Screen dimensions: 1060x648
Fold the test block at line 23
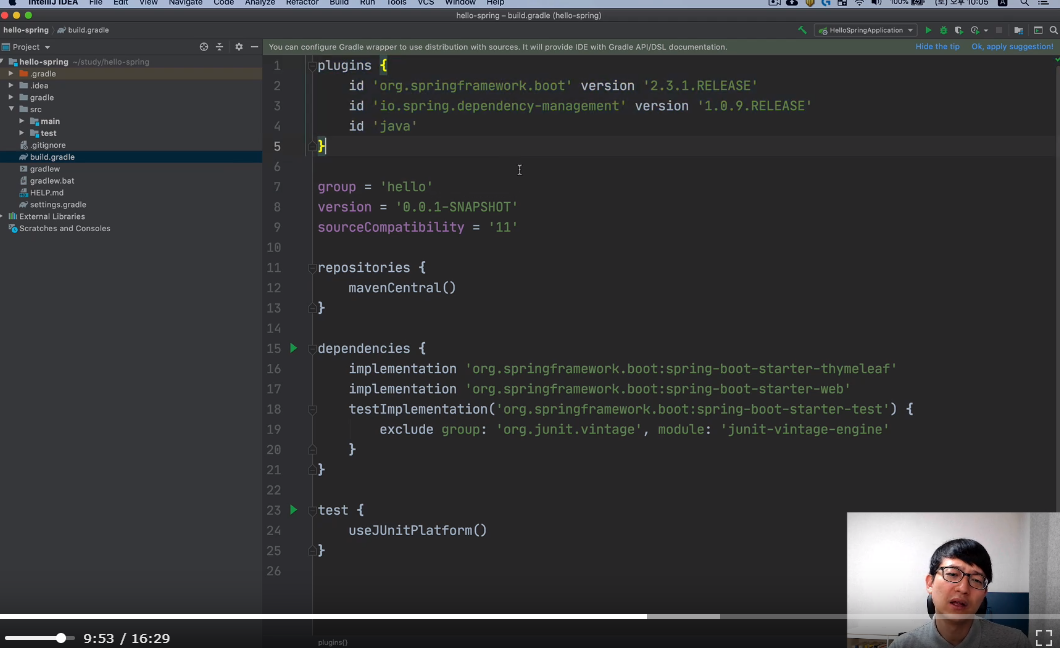312,510
